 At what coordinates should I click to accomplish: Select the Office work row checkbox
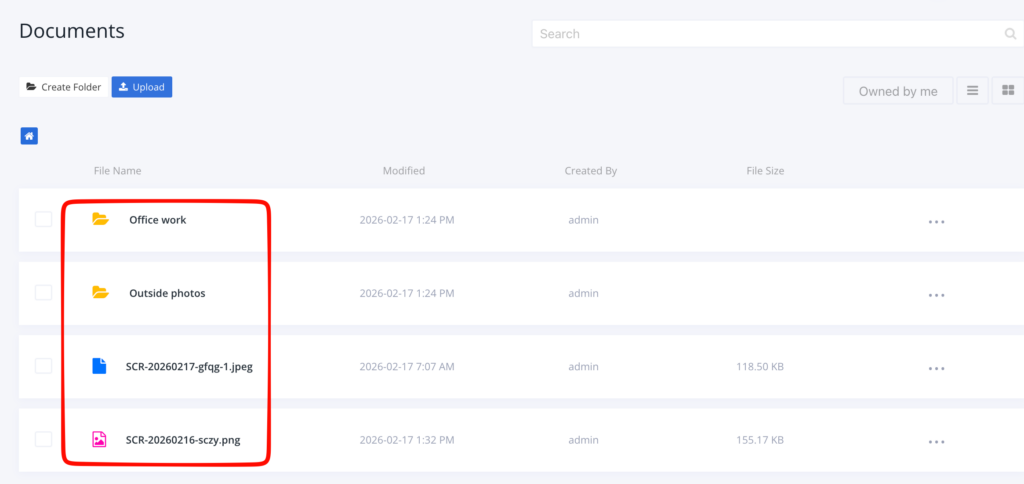[x=43, y=219]
